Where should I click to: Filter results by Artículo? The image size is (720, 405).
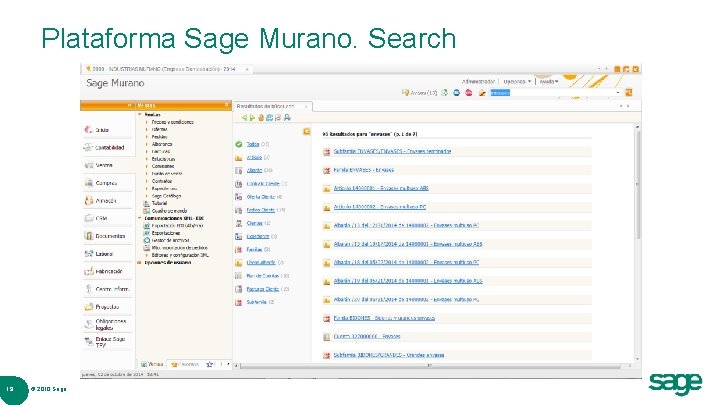(254, 158)
